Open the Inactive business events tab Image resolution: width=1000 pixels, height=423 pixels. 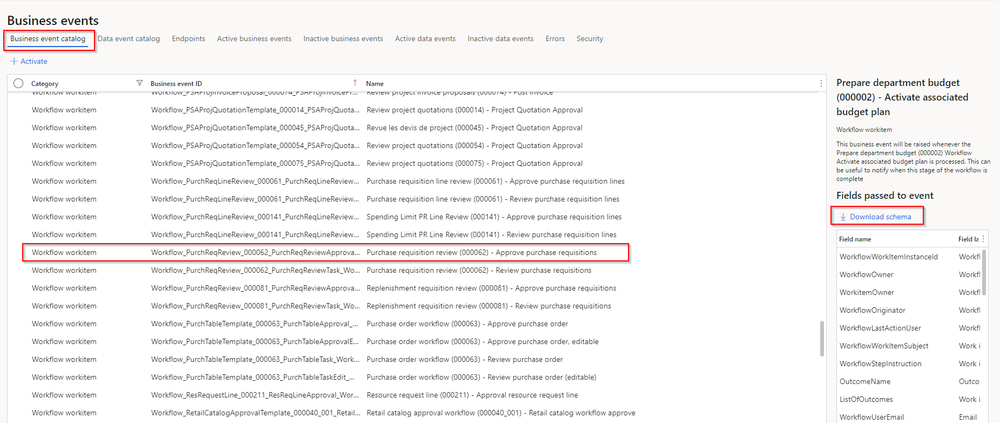tap(343, 39)
